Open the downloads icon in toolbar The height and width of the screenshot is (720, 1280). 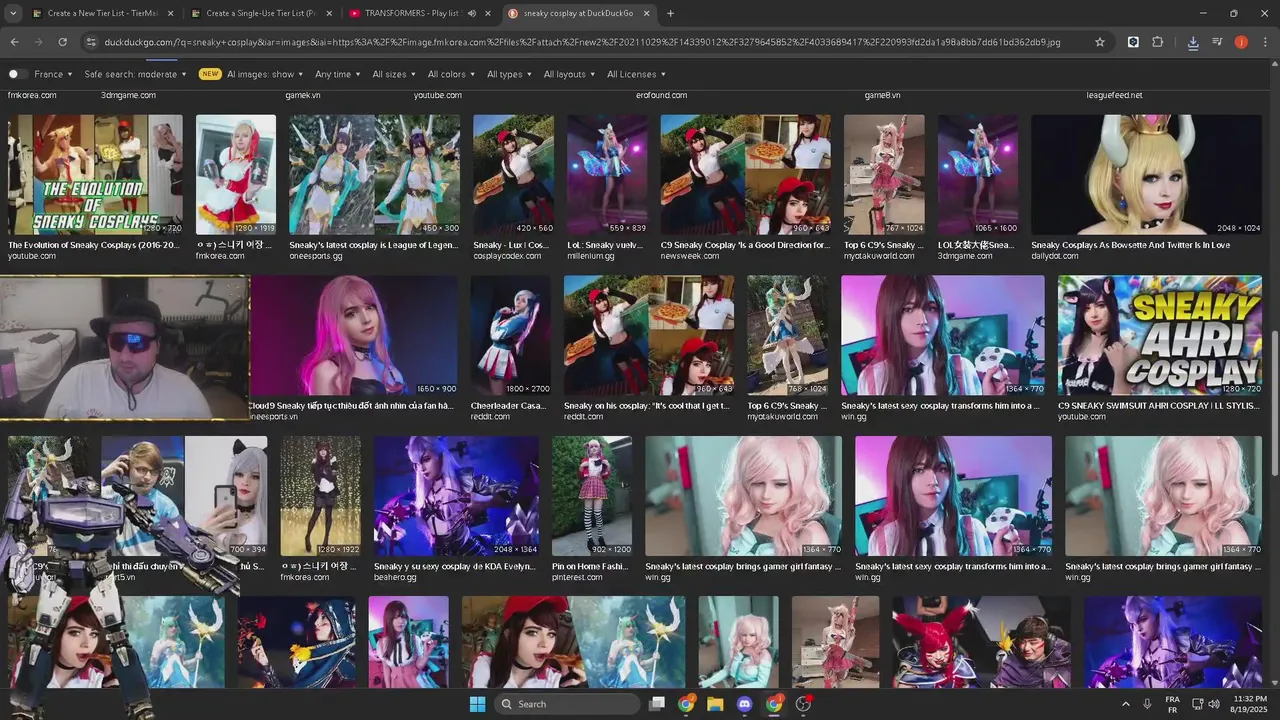tap(1193, 42)
